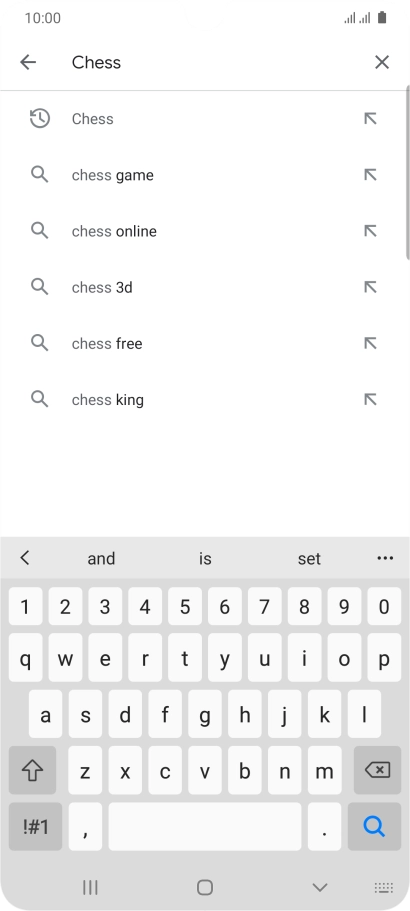
Task: Pick the 'and' word prediction
Action: [101, 558]
